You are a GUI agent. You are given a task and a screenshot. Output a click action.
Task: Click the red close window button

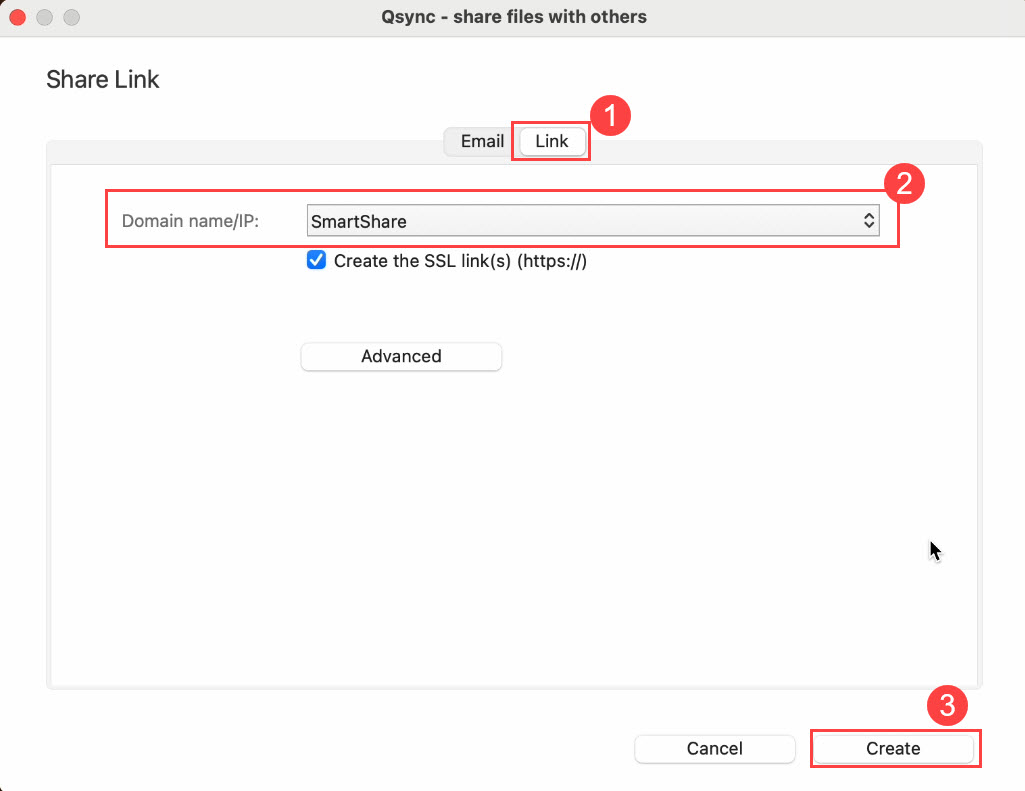pyautogui.click(x=17, y=17)
